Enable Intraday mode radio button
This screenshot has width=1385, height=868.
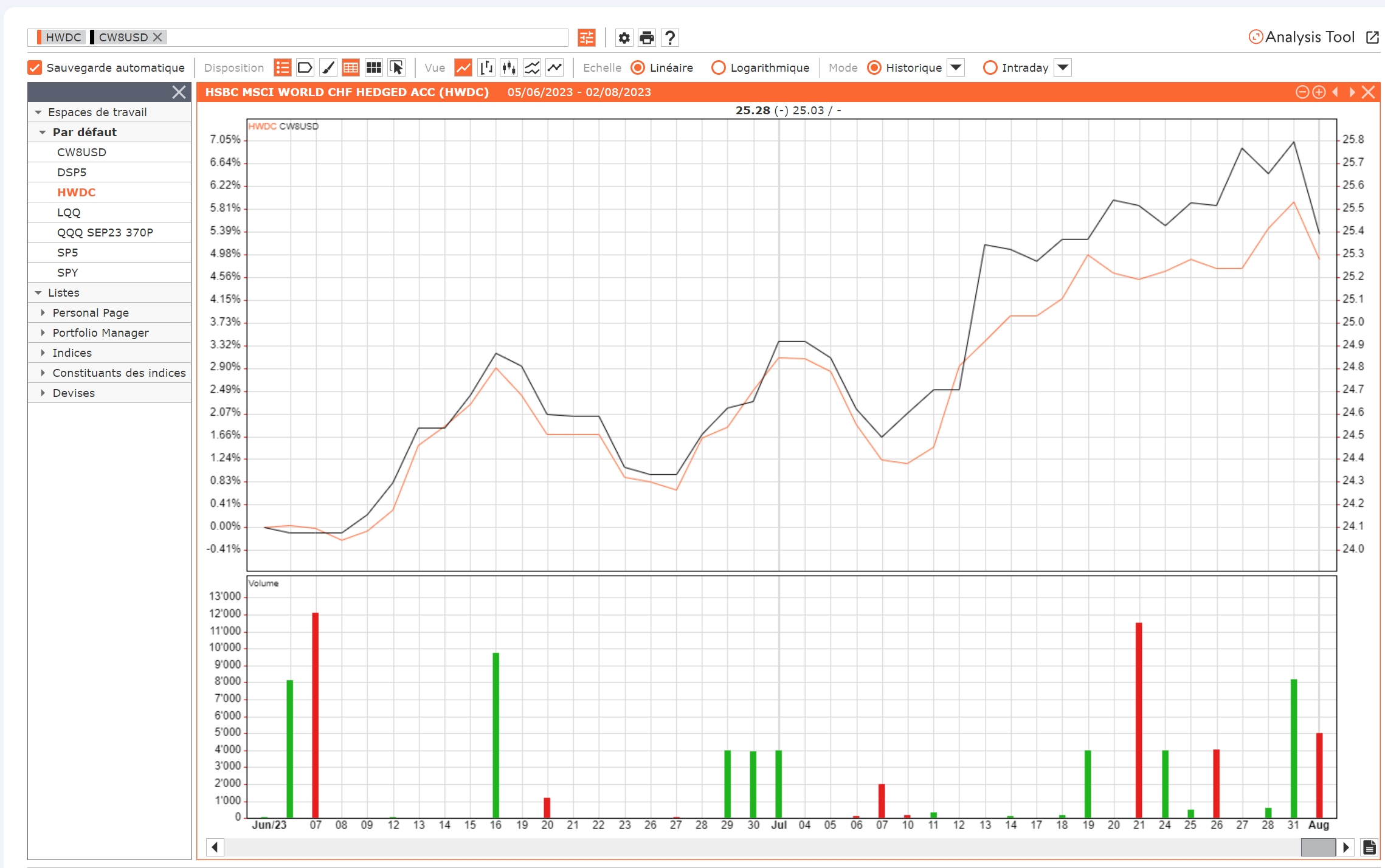point(990,68)
